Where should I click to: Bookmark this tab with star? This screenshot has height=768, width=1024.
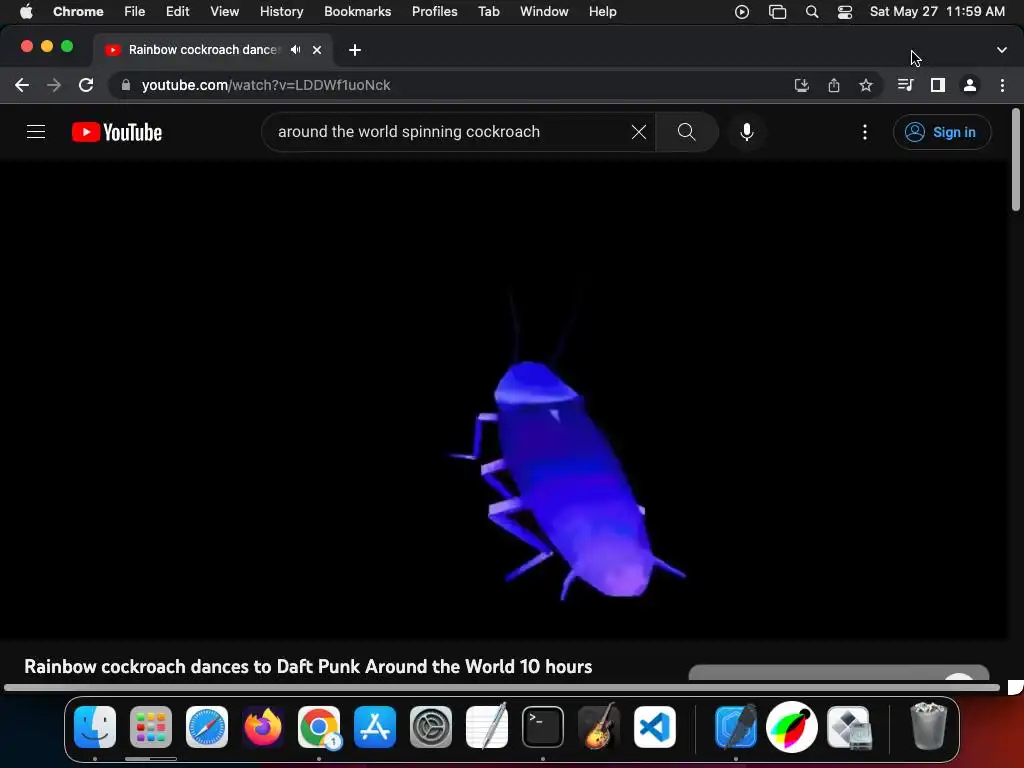click(865, 85)
